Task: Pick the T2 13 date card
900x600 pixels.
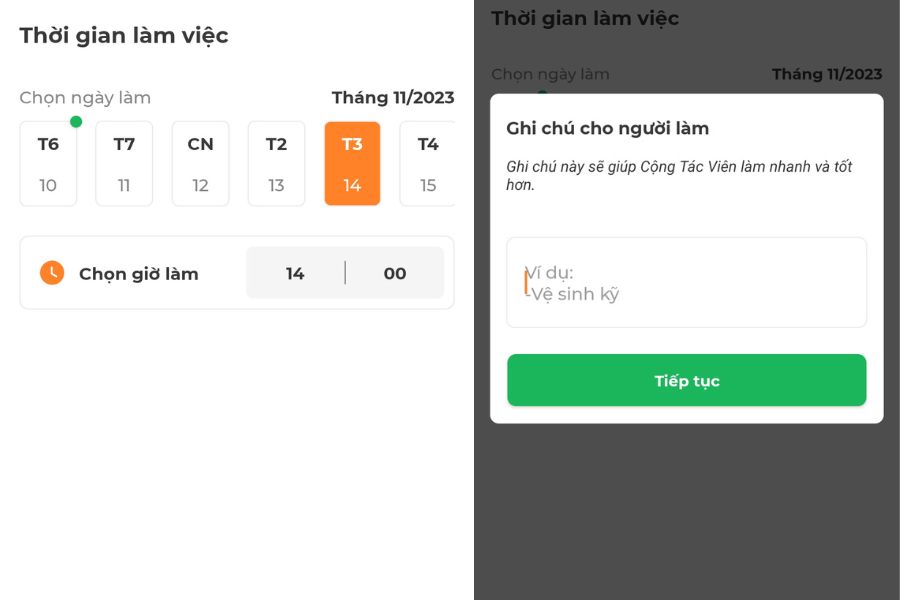Action: coord(276,164)
